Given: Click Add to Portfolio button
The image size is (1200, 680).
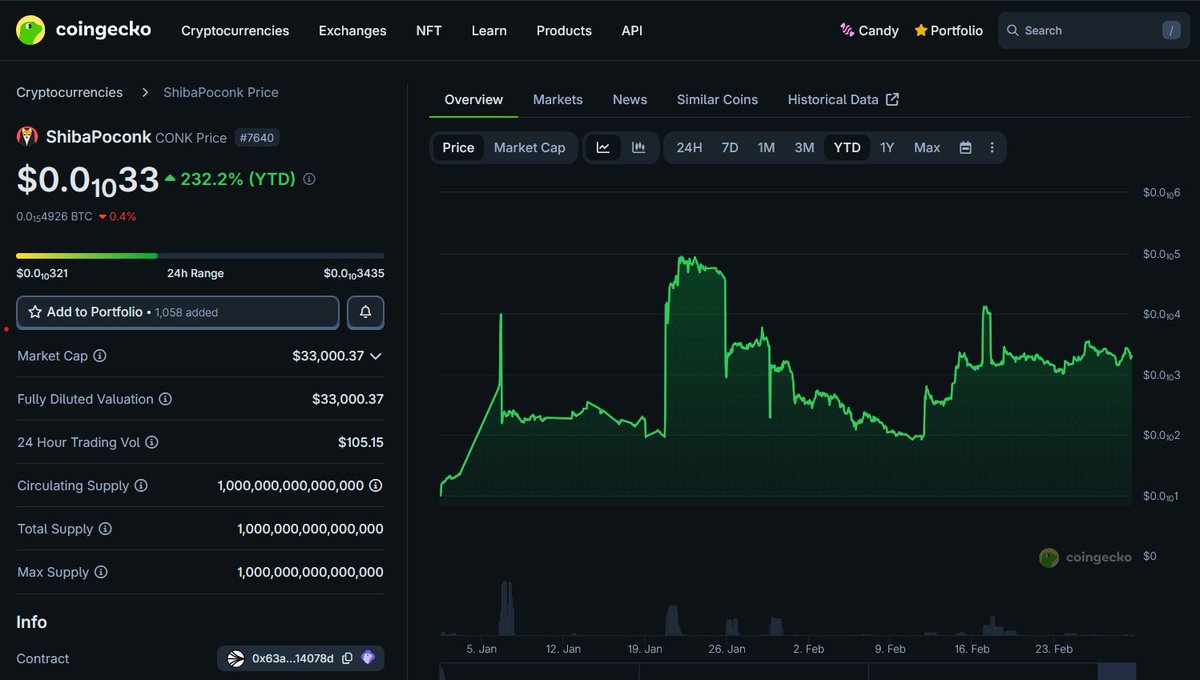Looking at the screenshot, I should coord(178,312).
